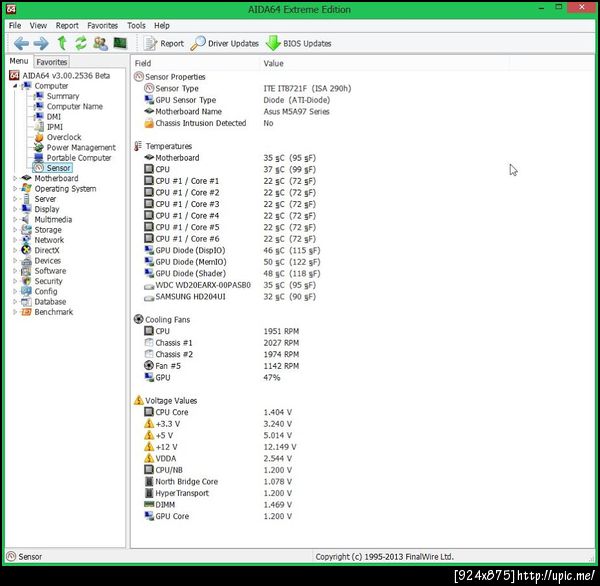Open the Help menu
Screen dimensions: 600x586
point(162,26)
